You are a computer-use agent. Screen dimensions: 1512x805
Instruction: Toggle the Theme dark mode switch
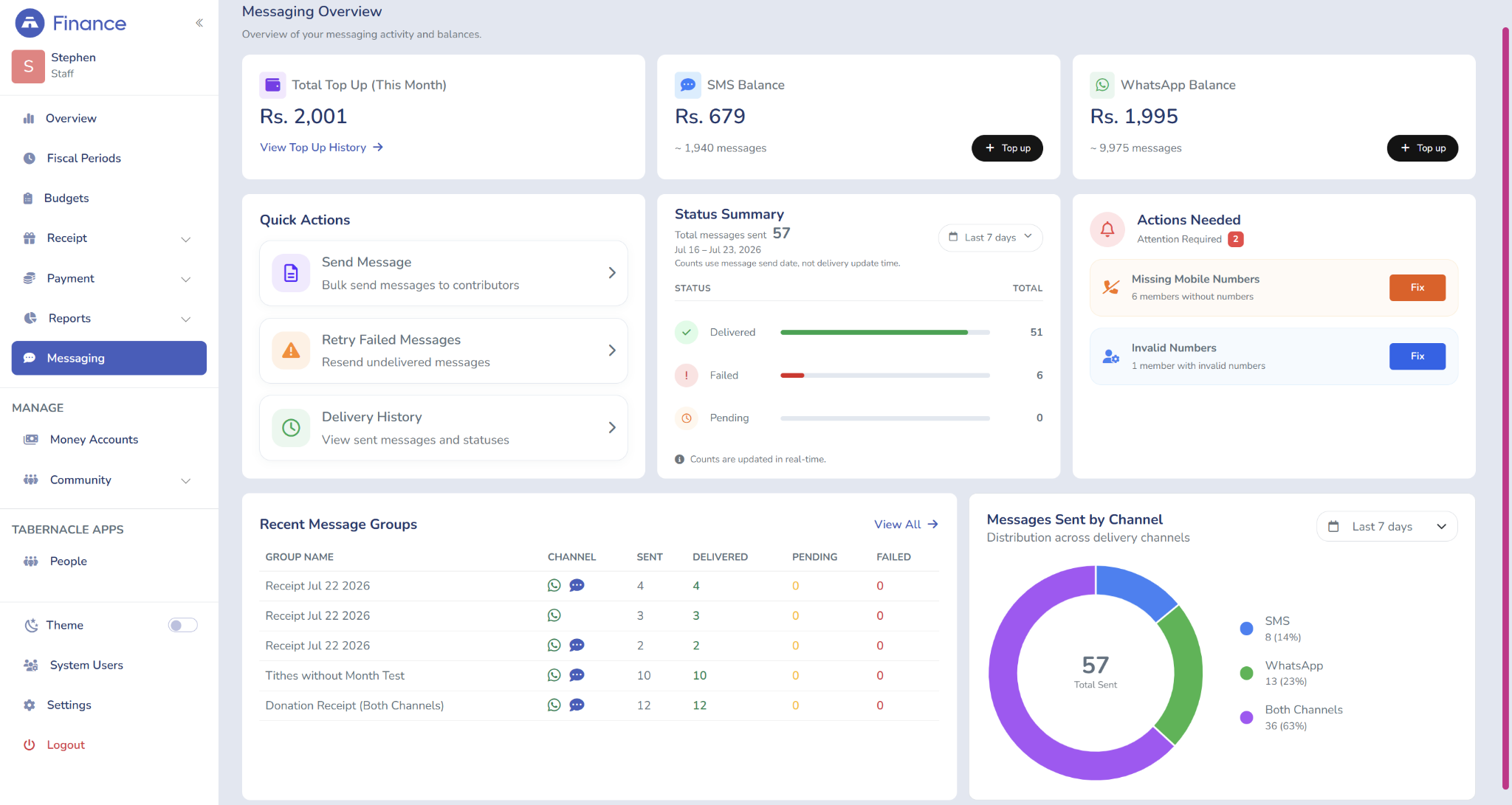[x=182, y=625]
